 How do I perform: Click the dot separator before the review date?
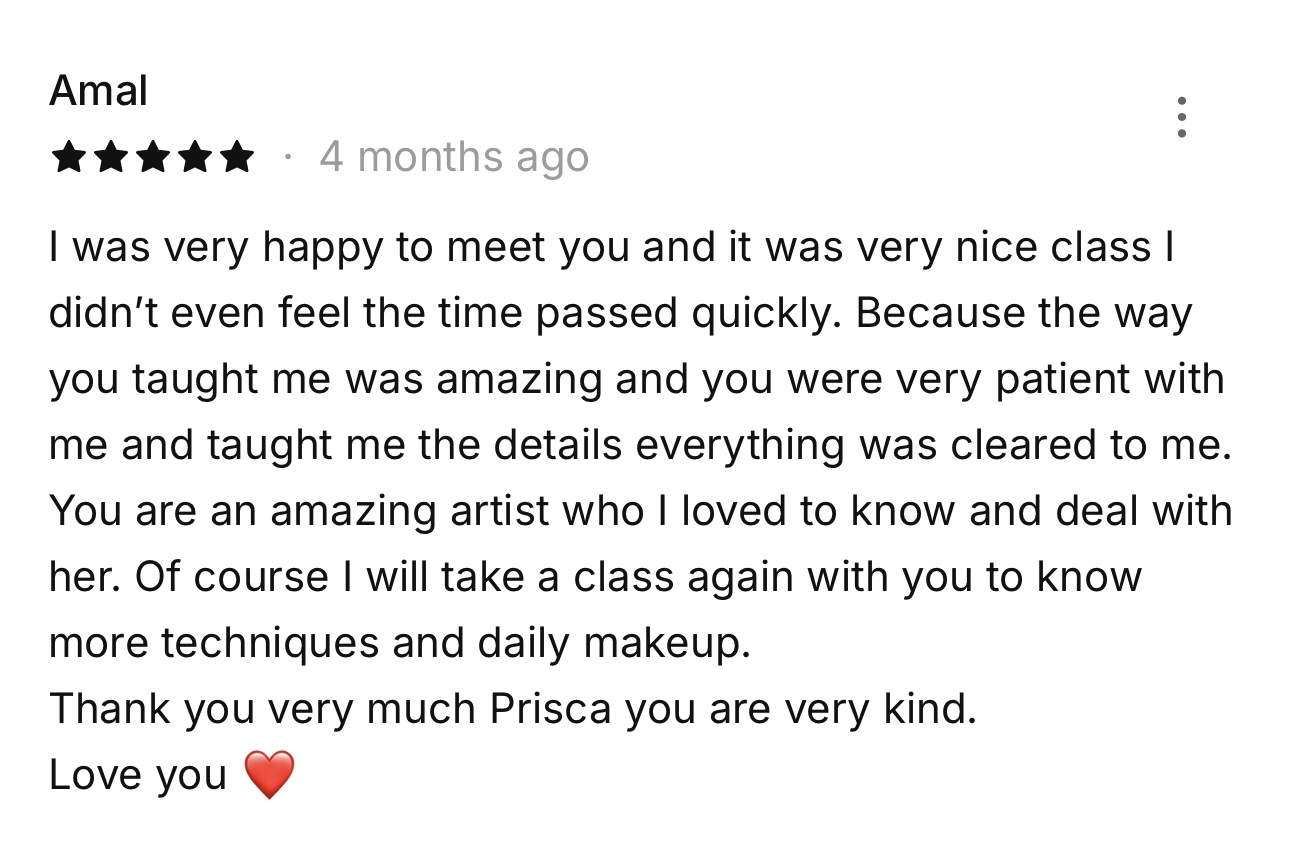pos(288,157)
